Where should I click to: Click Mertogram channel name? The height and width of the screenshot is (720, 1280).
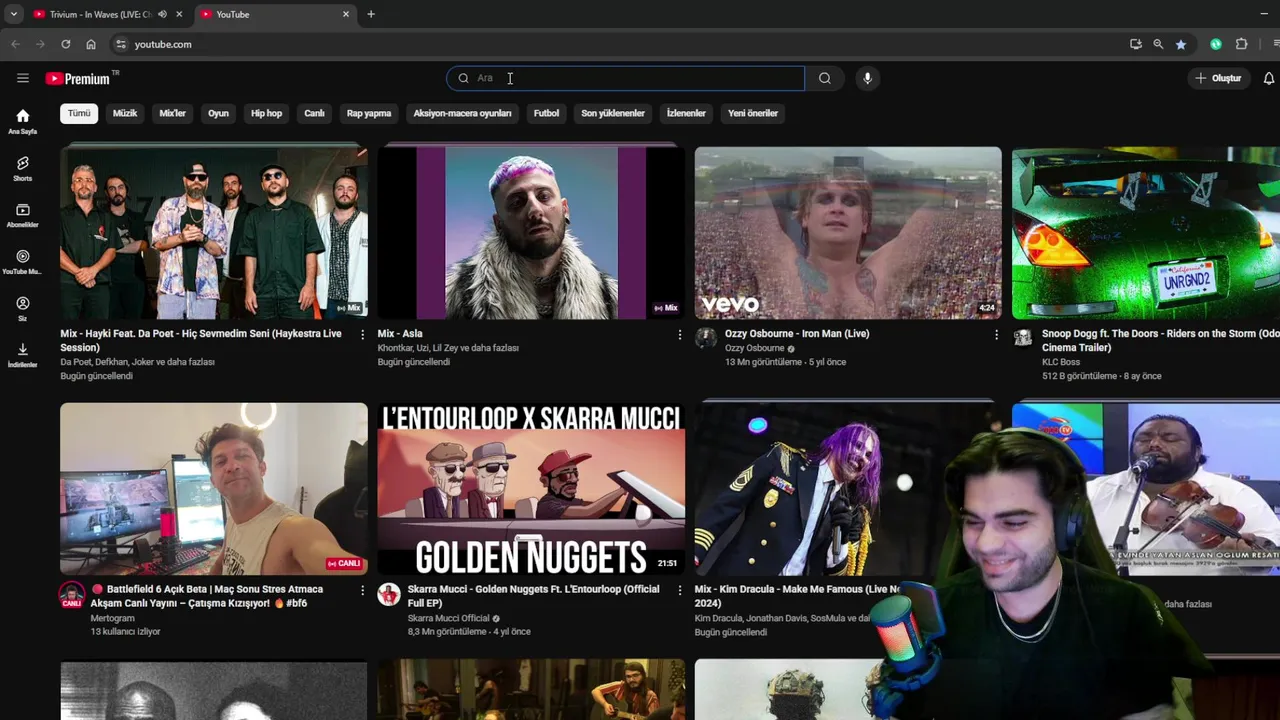coord(112,618)
